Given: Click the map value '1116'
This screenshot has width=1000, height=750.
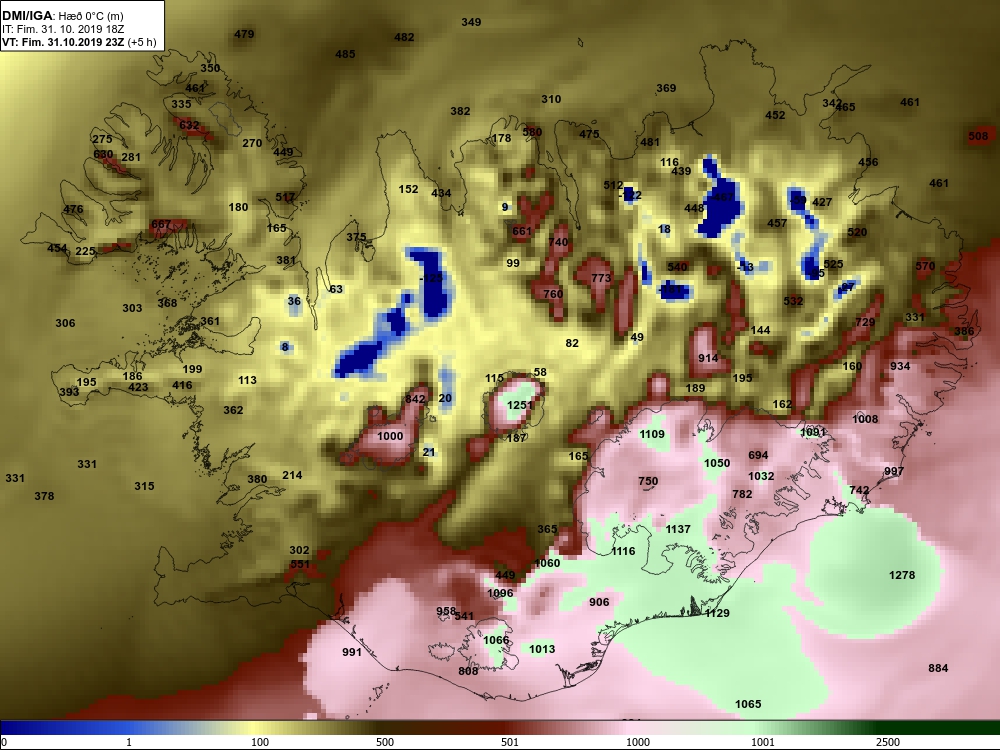Looking at the screenshot, I should (623, 551).
